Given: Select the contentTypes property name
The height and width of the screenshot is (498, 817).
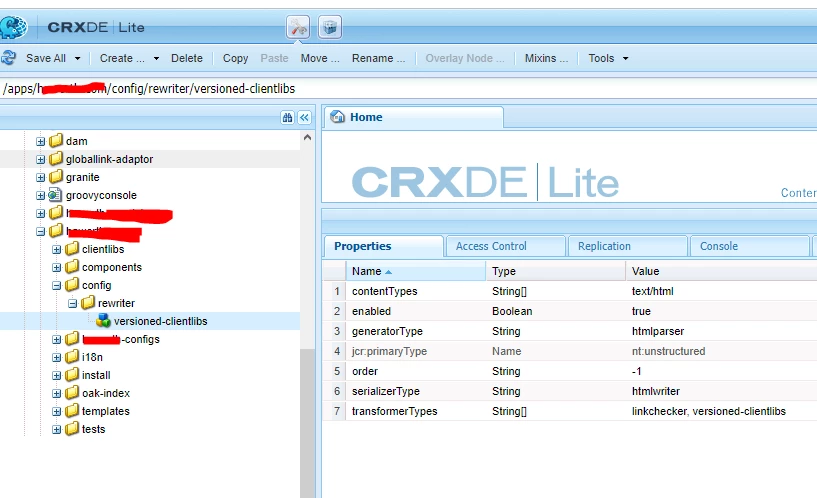Looking at the screenshot, I should pos(385,291).
